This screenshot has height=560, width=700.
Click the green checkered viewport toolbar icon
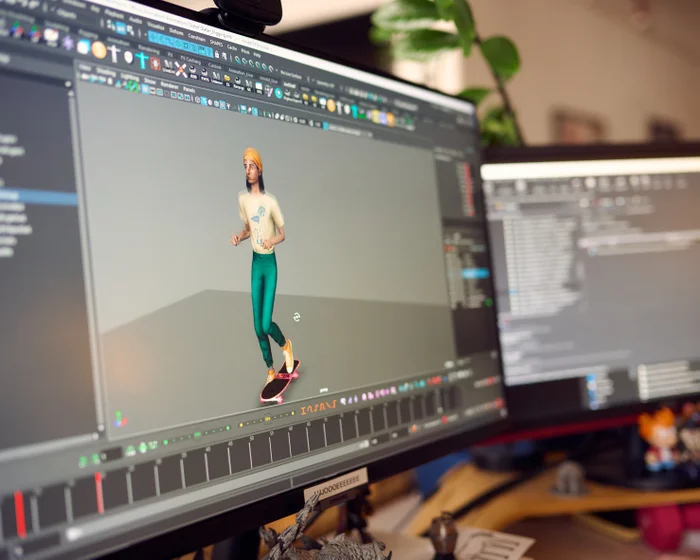click(132, 85)
